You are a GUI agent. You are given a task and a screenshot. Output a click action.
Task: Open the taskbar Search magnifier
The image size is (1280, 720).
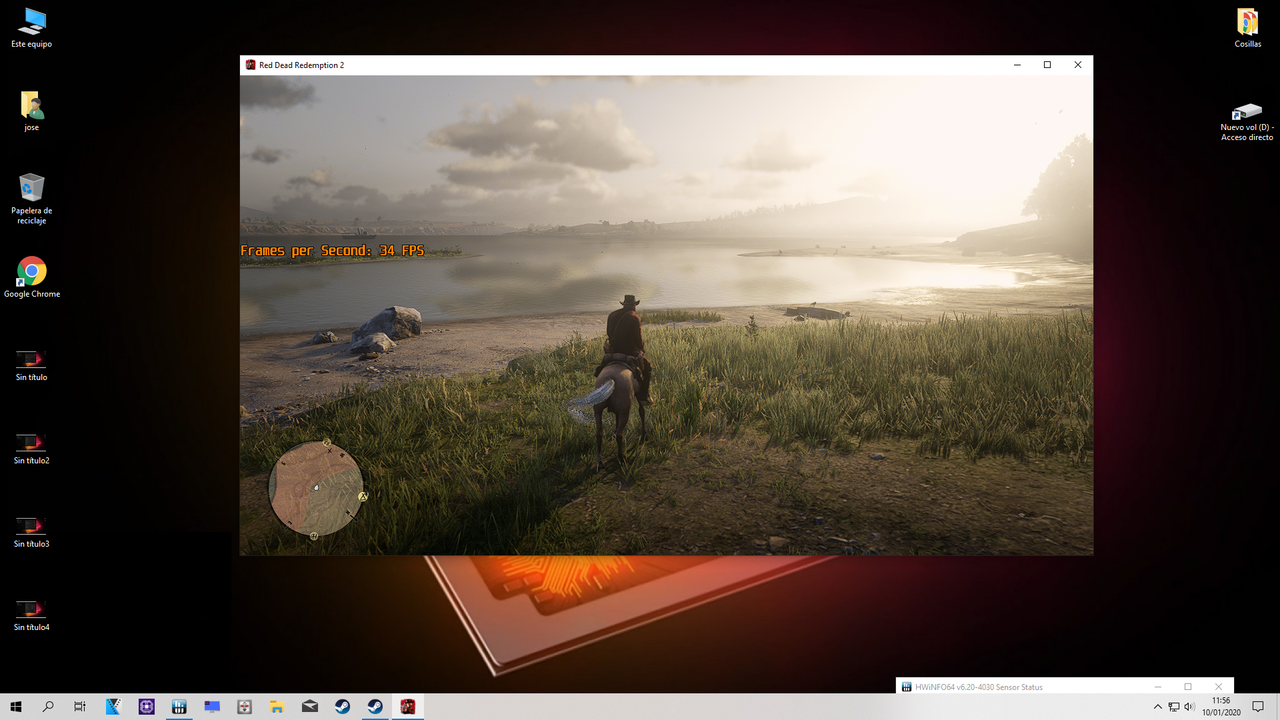pos(48,707)
